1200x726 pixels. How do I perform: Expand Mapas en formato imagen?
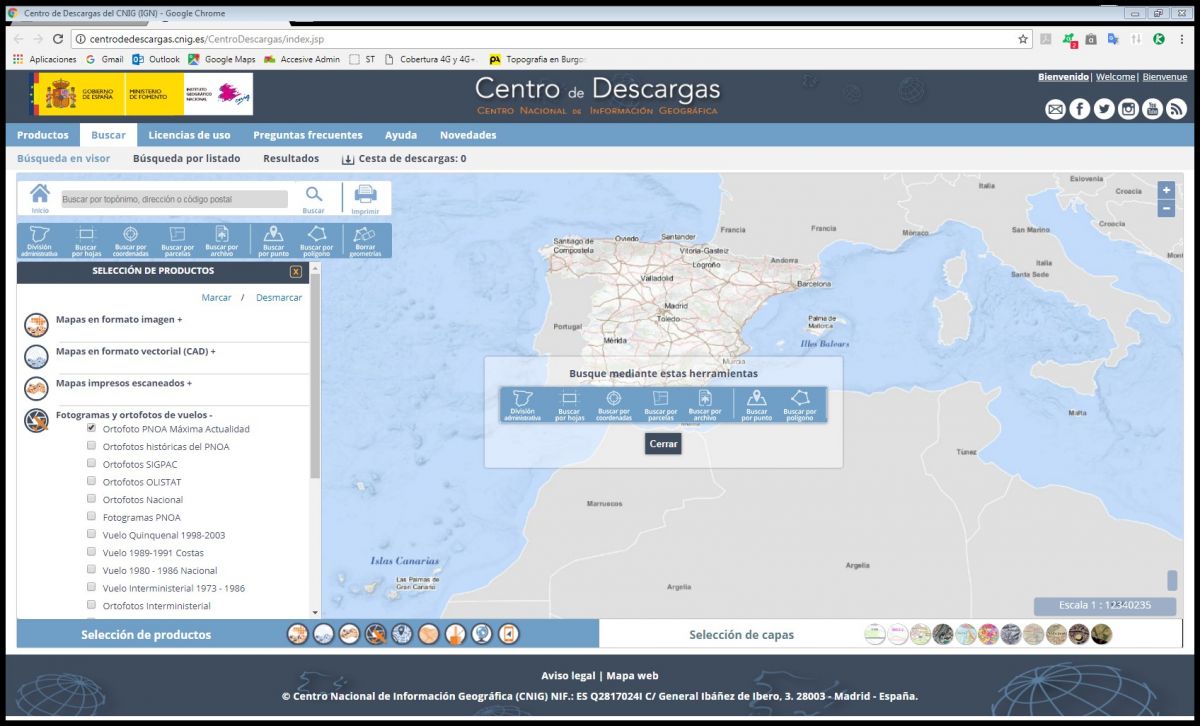click(119, 320)
